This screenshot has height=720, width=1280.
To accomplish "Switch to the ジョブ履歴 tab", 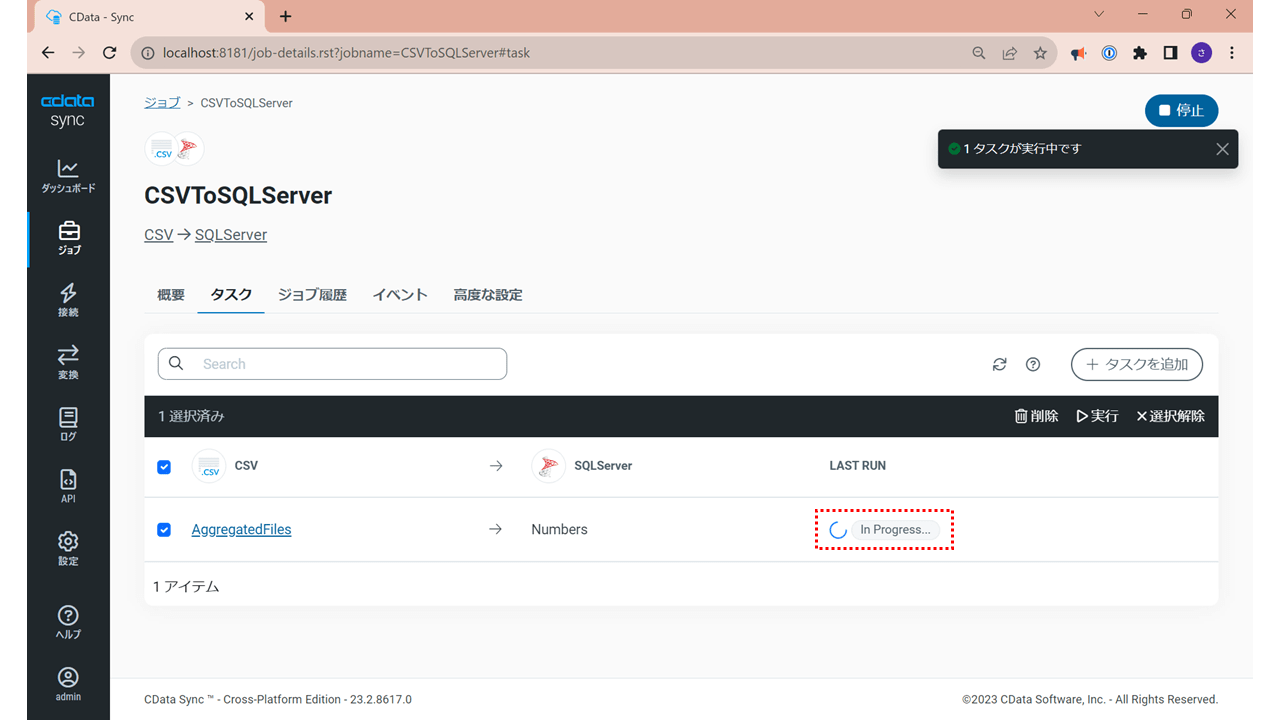I will click(312, 295).
